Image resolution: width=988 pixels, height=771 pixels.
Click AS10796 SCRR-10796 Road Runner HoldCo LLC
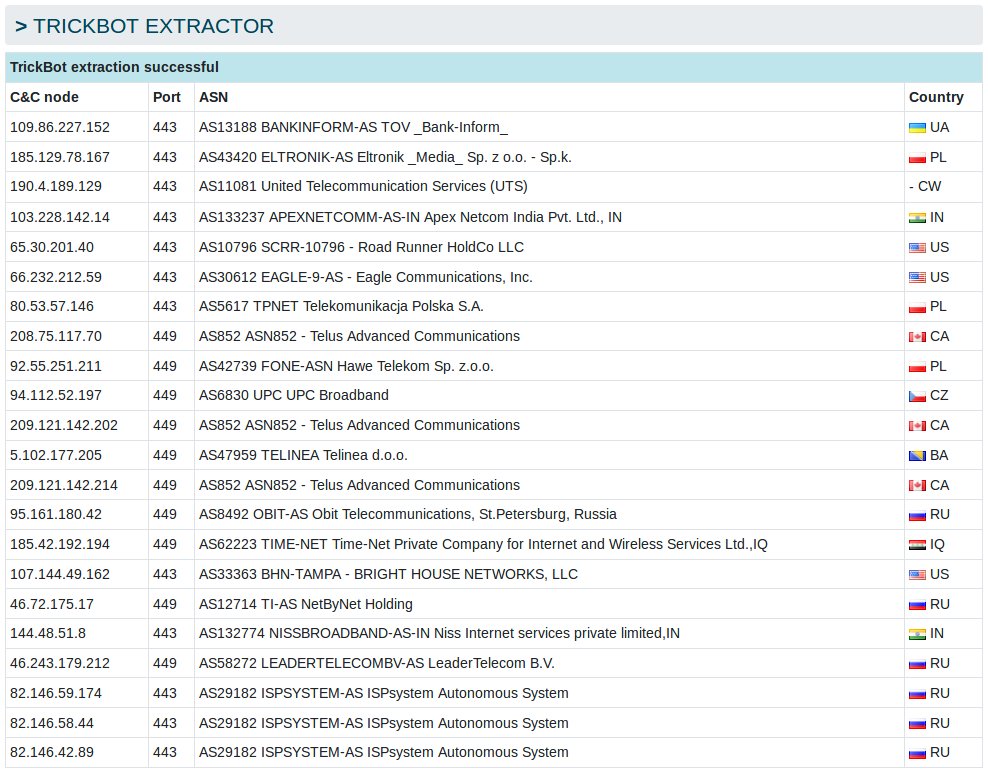coord(361,247)
